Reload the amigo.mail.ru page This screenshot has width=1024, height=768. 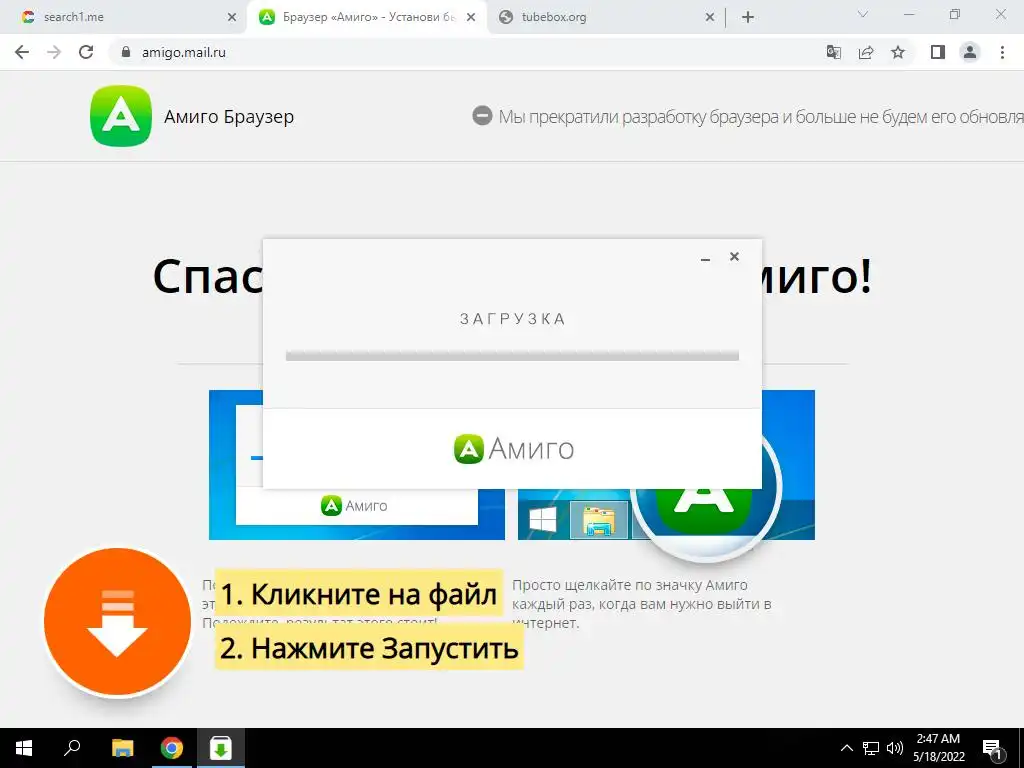(86, 52)
